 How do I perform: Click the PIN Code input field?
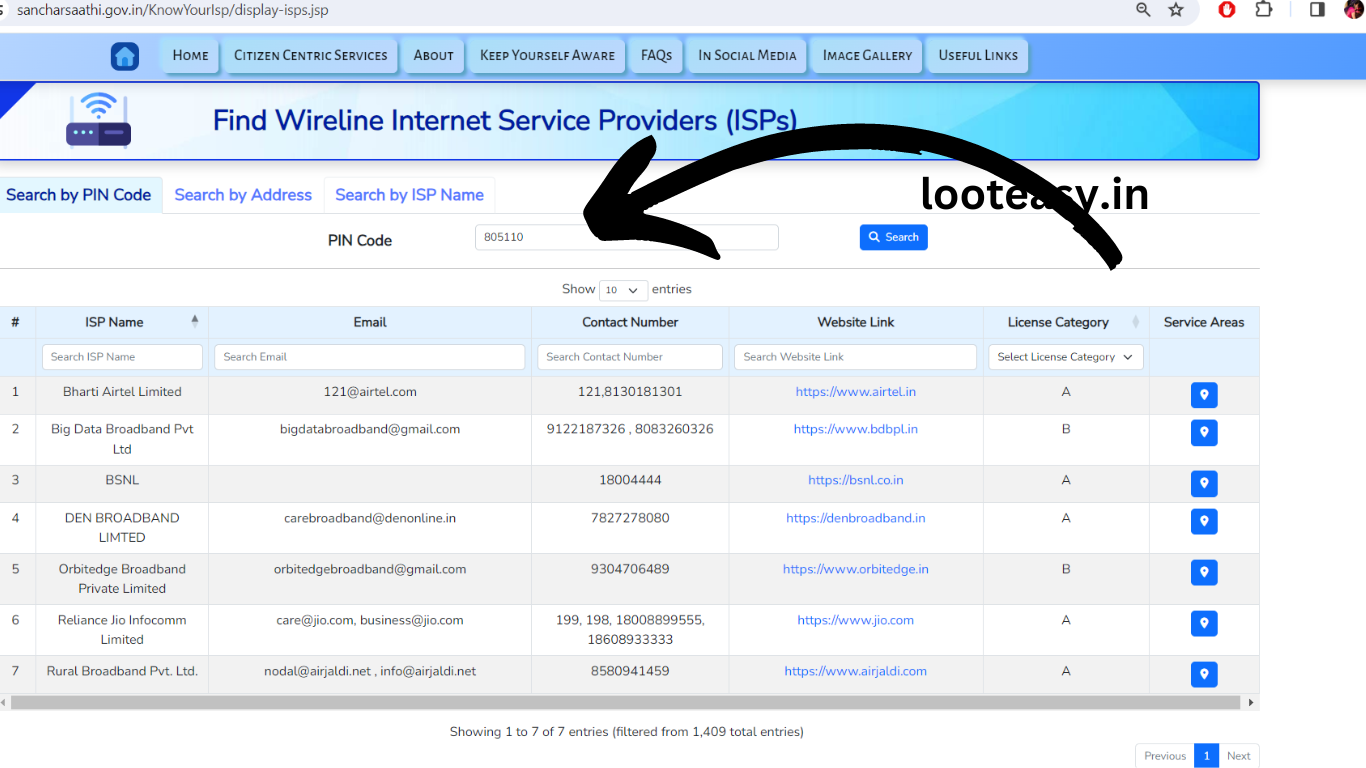coord(626,237)
